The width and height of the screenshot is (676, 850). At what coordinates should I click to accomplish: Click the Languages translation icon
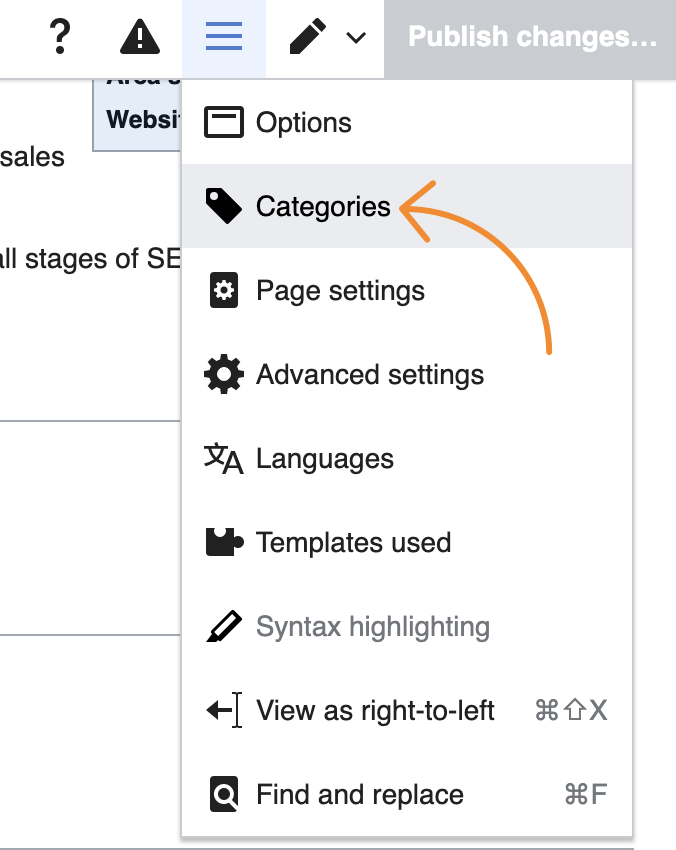[225, 458]
